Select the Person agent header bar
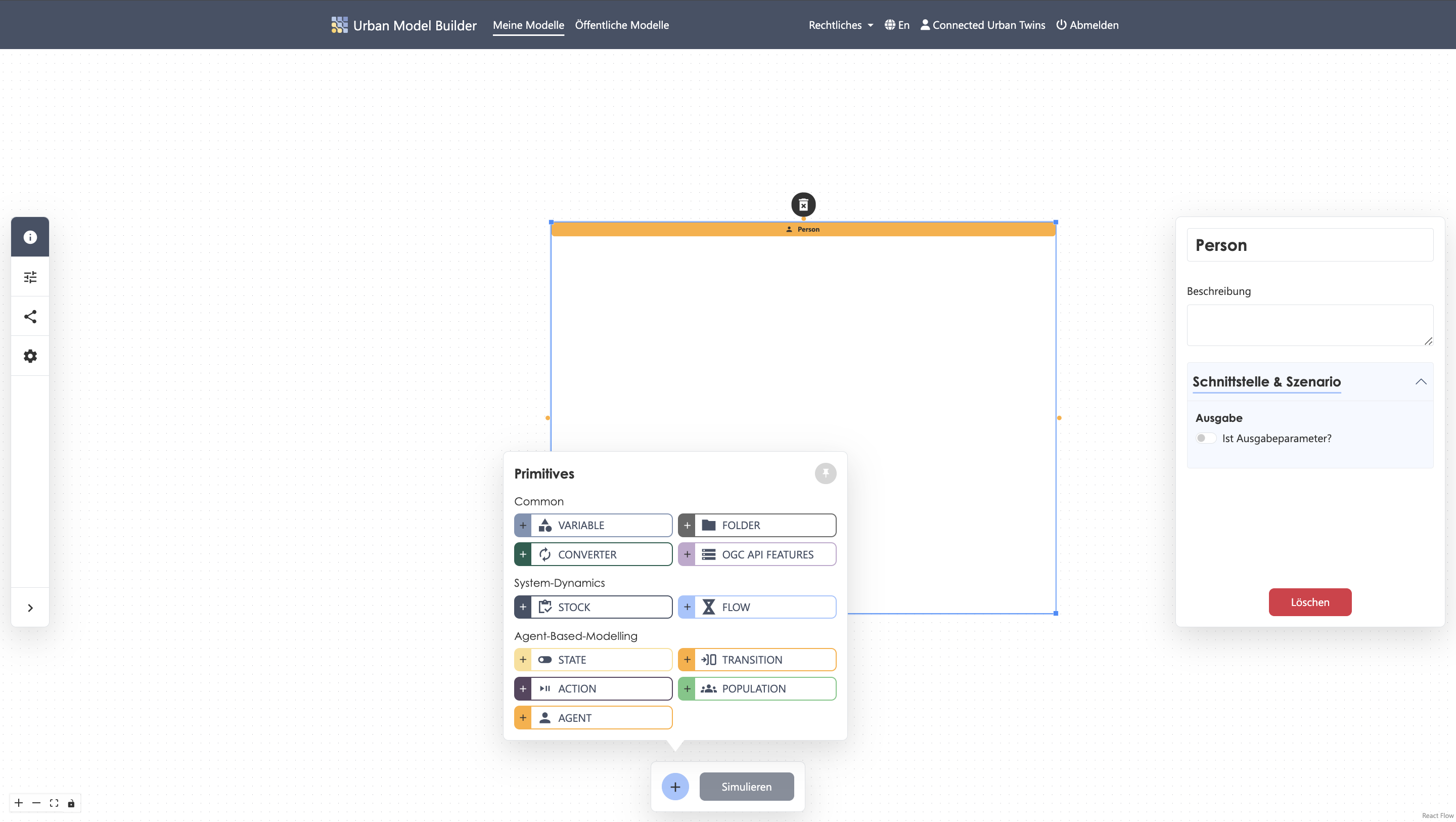1456x822 pixels. [803, 229]
